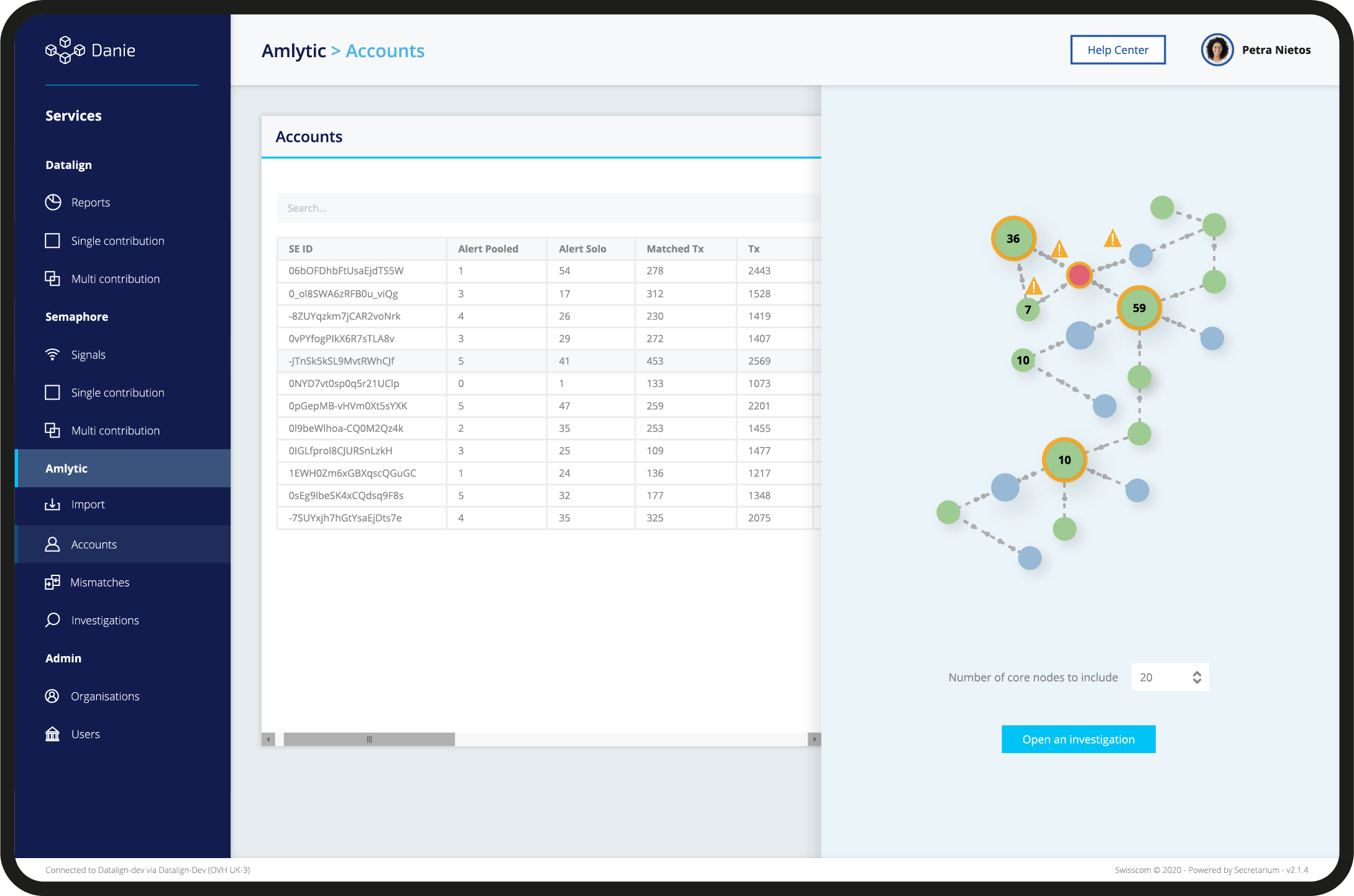Image resolution: width=1354 pixels, height=896 pixels.
Task: Select the red center graph node
Action: [1079, 275]
